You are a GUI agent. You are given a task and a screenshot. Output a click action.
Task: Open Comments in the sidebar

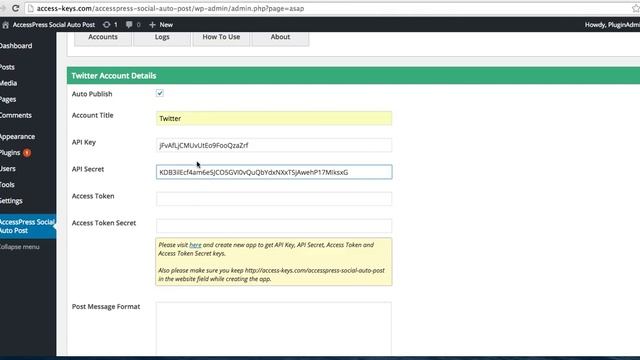[x=16, y=116]
